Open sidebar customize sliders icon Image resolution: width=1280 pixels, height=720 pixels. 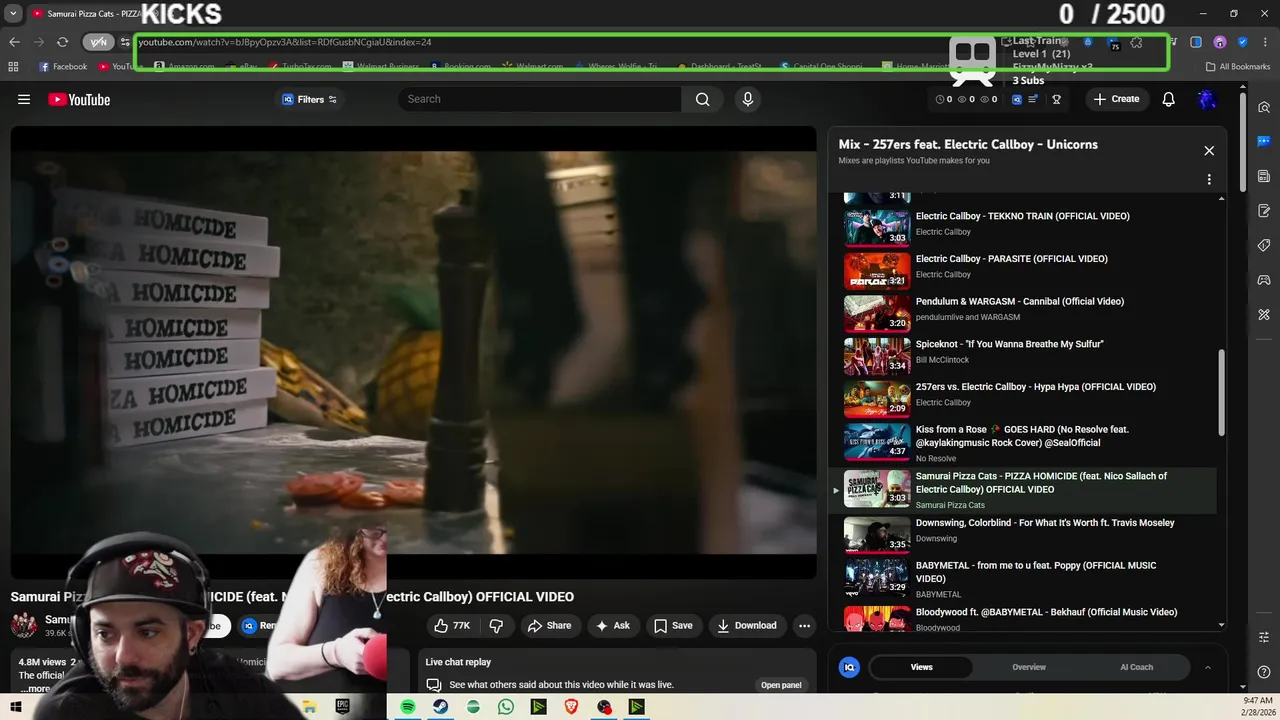point(1264,636)
